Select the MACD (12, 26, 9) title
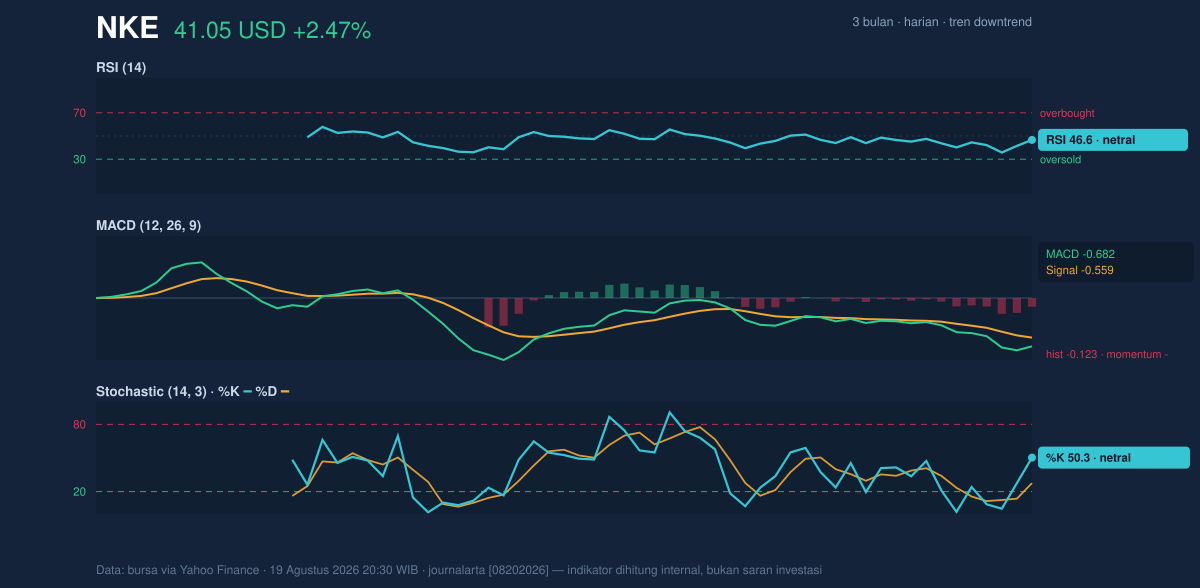Screen dimensions: 1200x588 148,226
